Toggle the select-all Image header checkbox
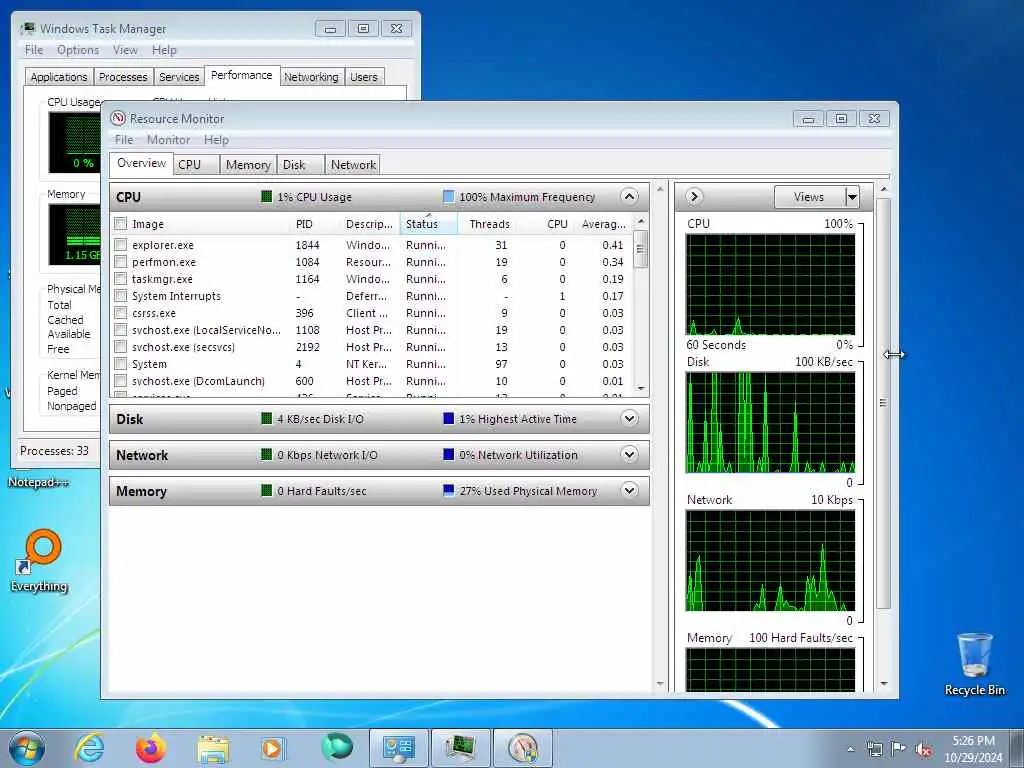Viewport: 1024px width, 768px height. [x=121, y=224]
